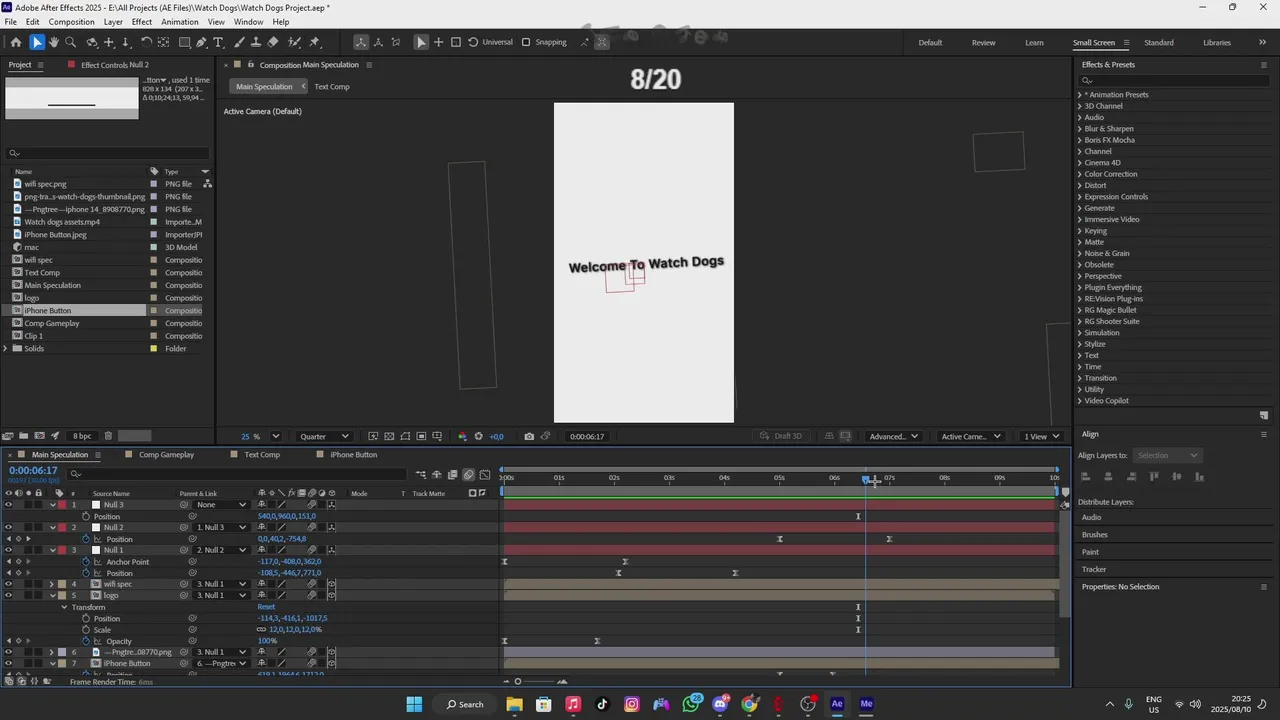Viewport: 1280px width, 720px height.
Task: Toggle Position stopwatch under Null 3
Action: pyautogui.click(x=86, y=517)
